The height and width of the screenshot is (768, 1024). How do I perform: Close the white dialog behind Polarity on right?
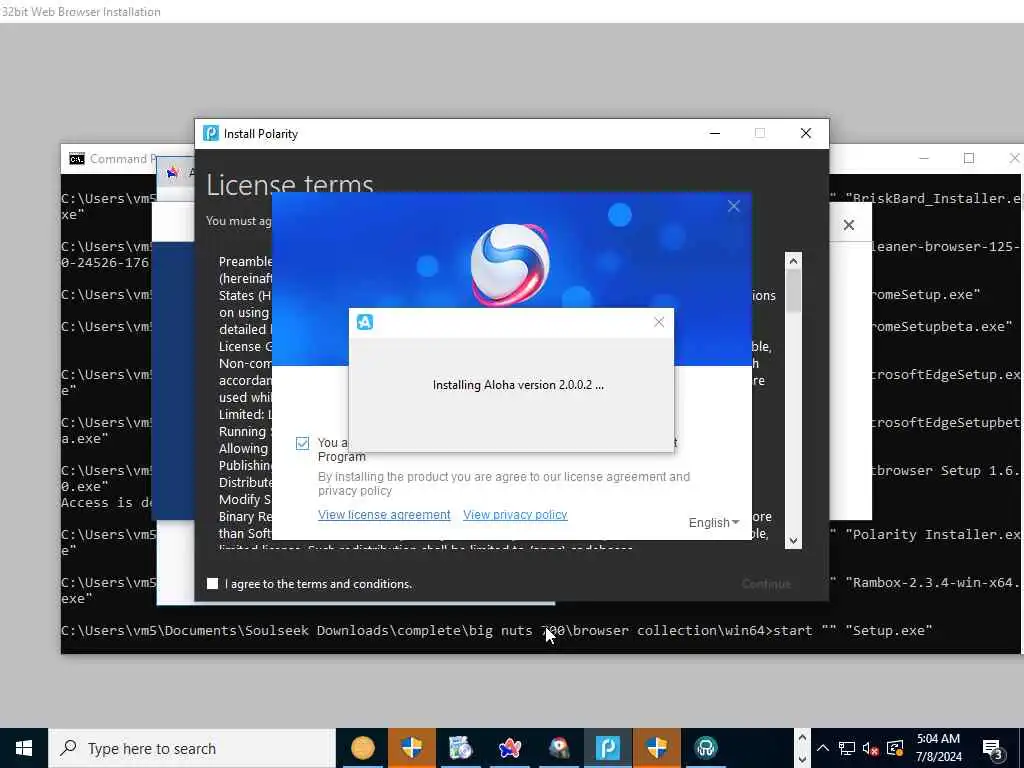848,225
